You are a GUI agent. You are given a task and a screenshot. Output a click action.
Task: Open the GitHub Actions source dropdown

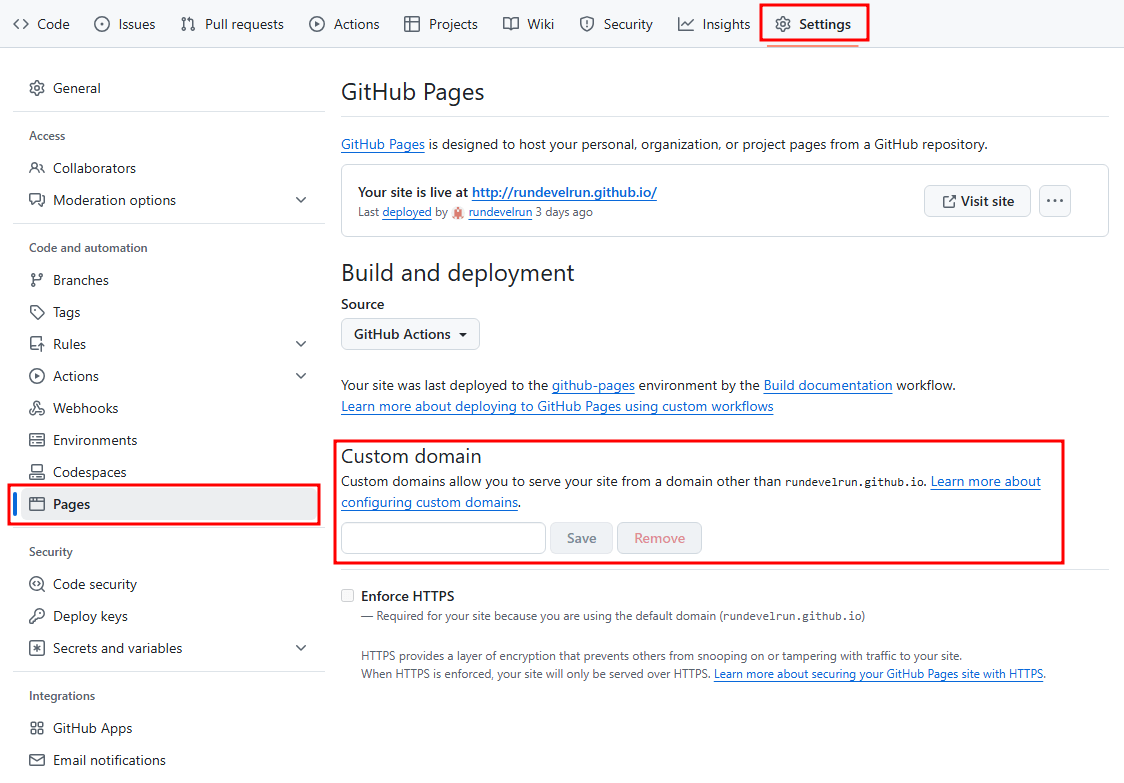tap(410, 334)
